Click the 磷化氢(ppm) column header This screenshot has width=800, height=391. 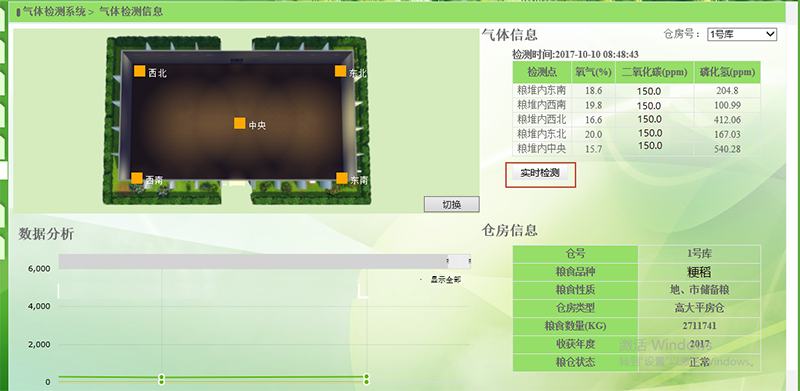point(727,72)
